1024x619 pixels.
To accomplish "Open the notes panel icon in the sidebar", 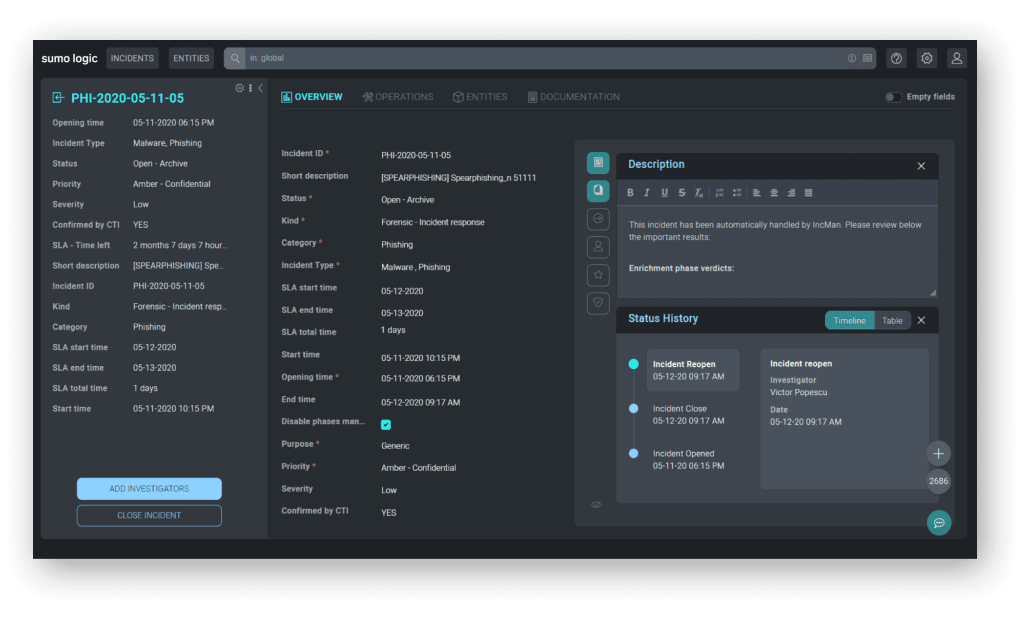I will coord(598,163).
